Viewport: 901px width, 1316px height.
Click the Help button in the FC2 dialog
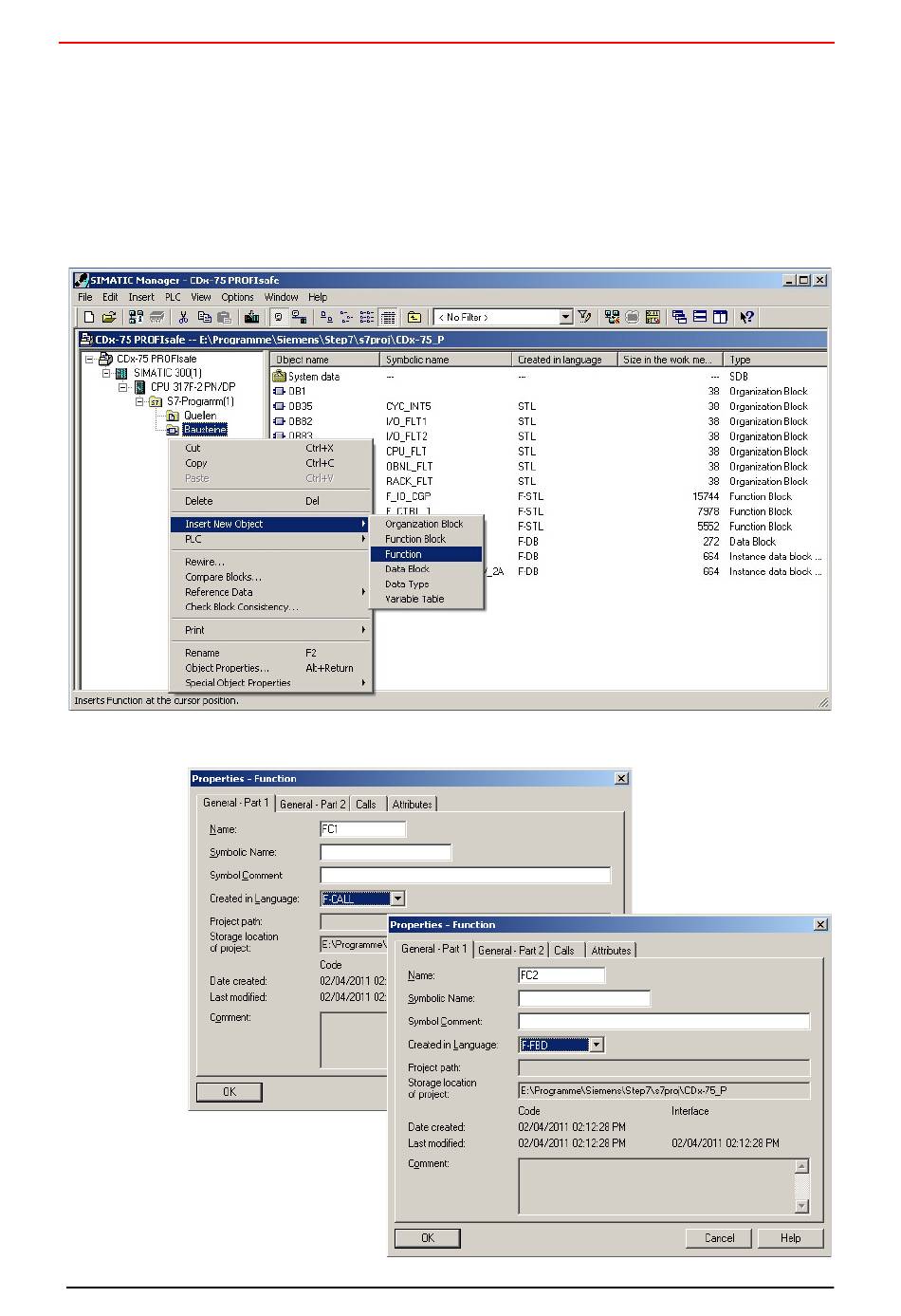click(x=791, y=1238)
